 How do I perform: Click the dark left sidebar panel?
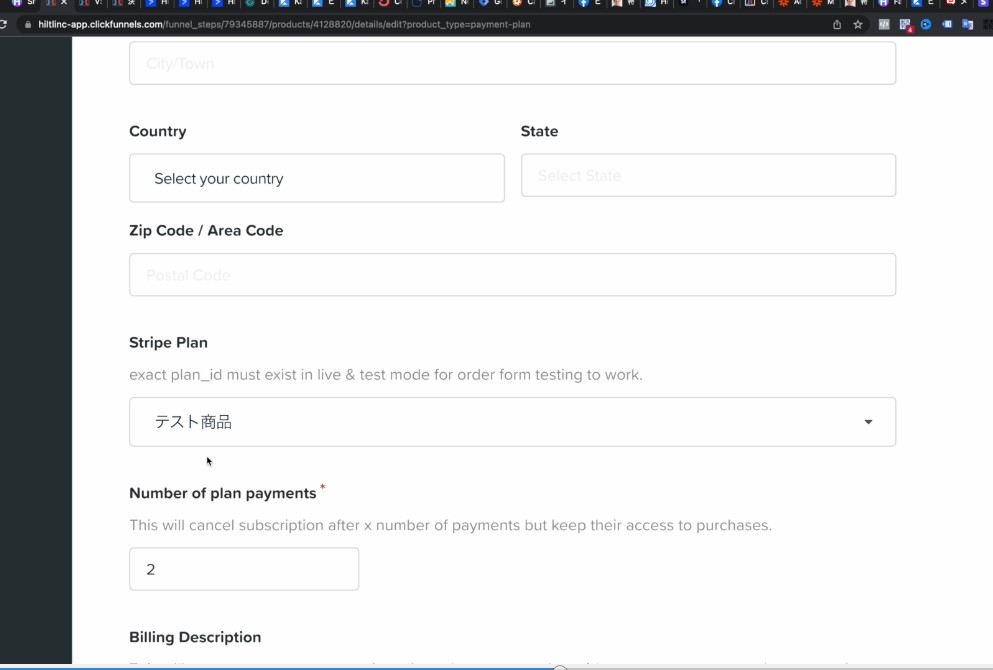click(35, 350)
